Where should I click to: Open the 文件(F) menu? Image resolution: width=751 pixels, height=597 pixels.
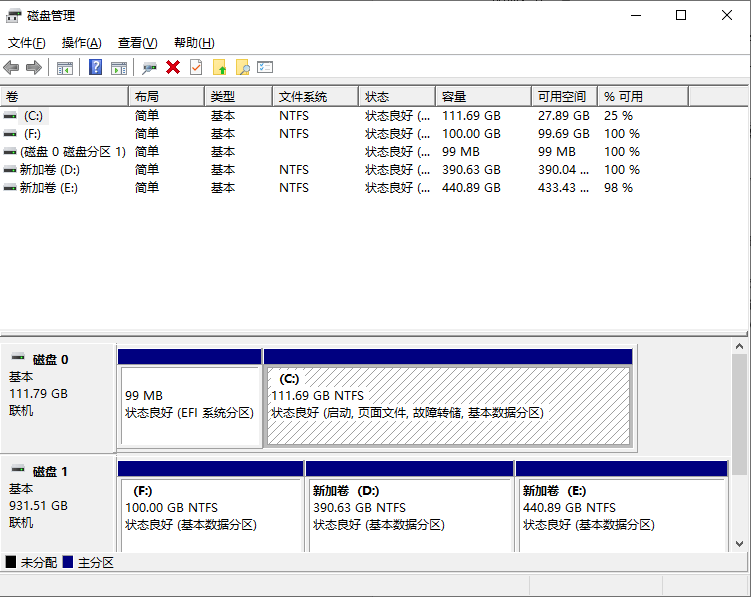point(27,43)
